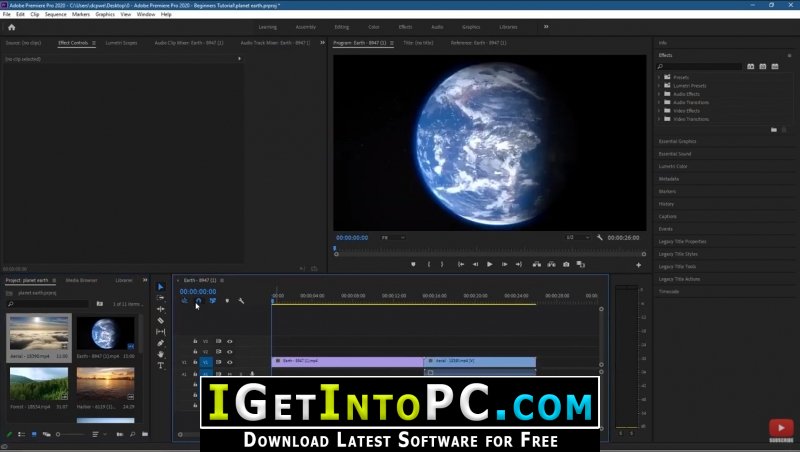
Task: Click the Extract button
Action: point(552,264)
